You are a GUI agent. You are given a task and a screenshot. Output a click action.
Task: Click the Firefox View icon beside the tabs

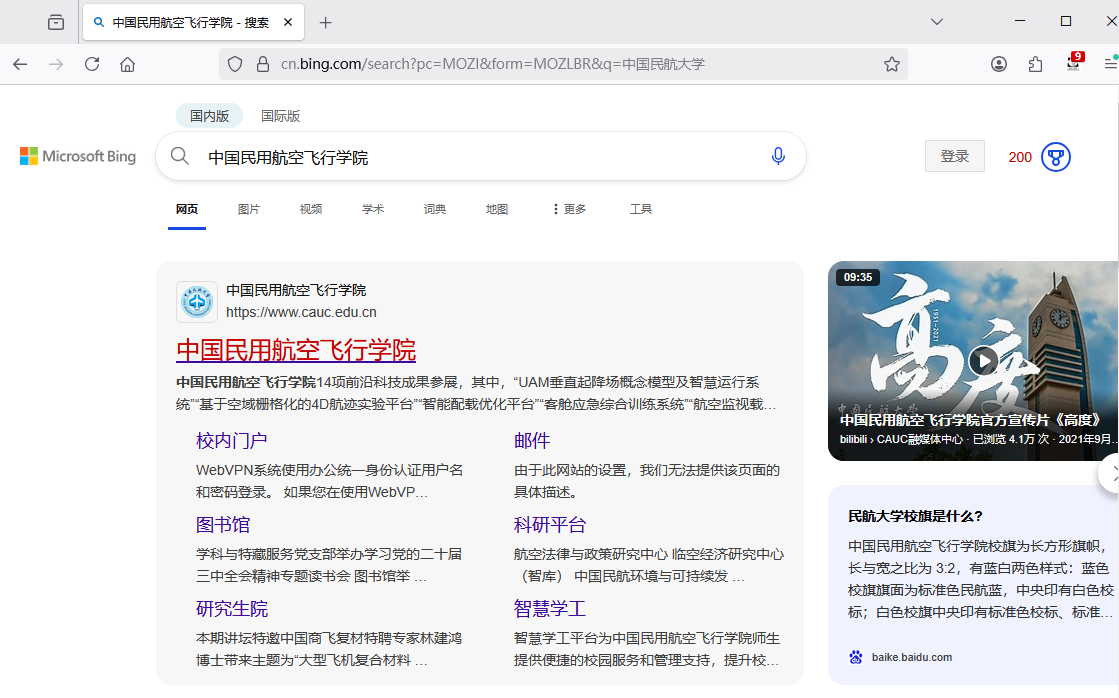(56, 22)
